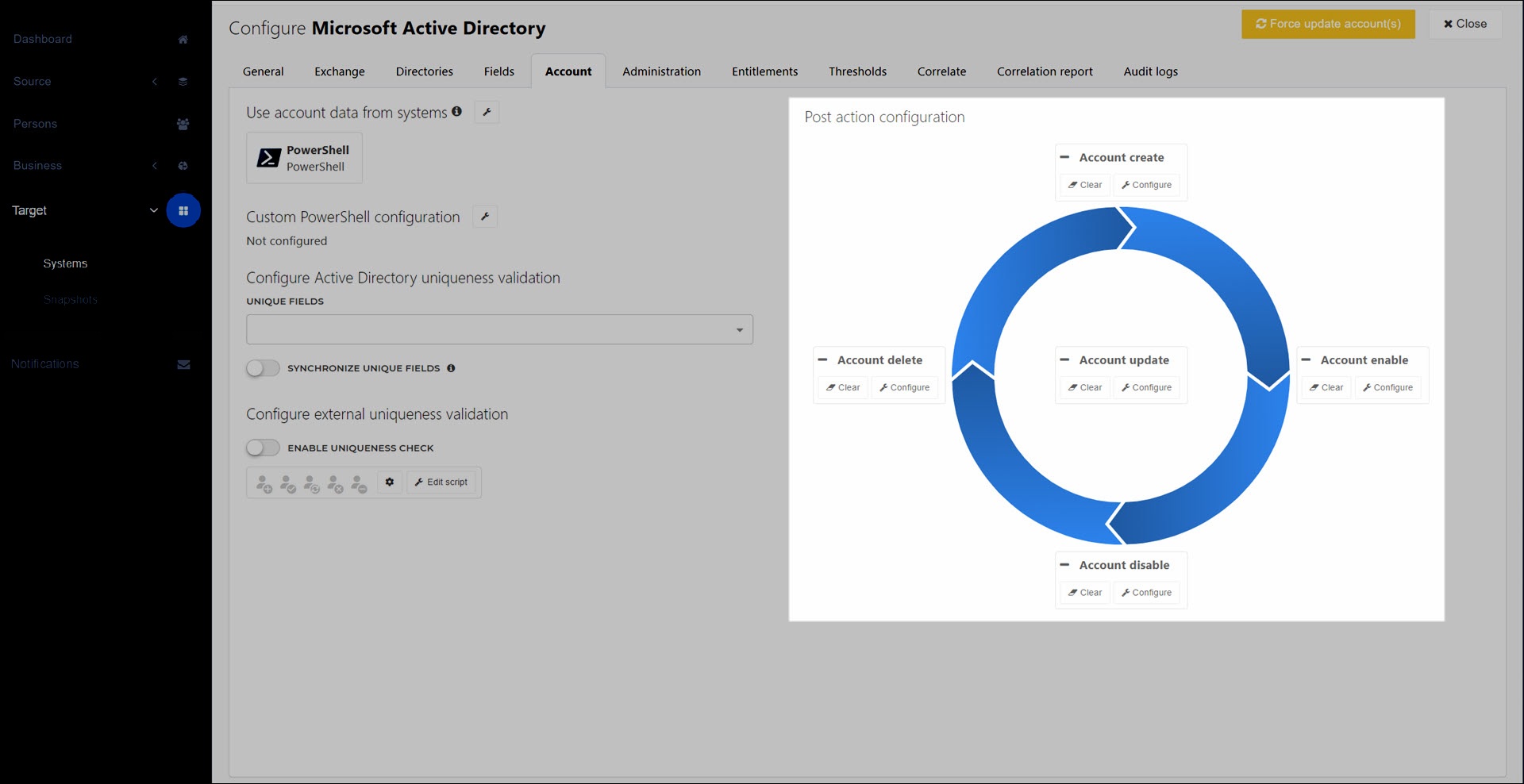Click the Dashboard home icon
Screen dimensions: 1524x784
(x=183, y=40)
